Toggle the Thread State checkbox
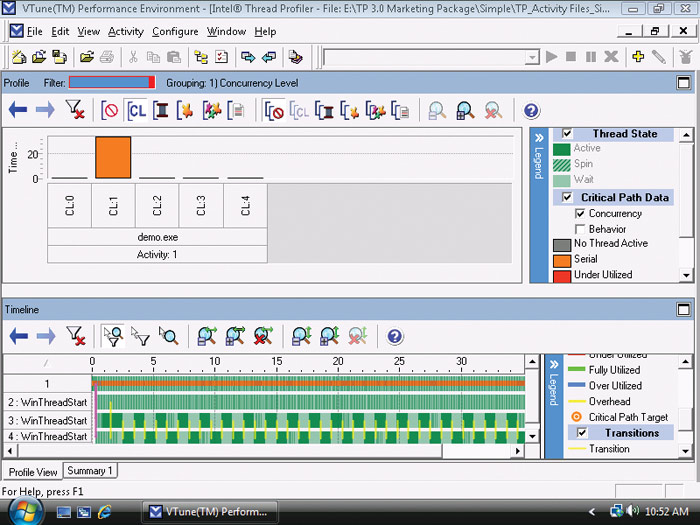Viewport: 700px width, 525px height. click(x=567, y=133)
